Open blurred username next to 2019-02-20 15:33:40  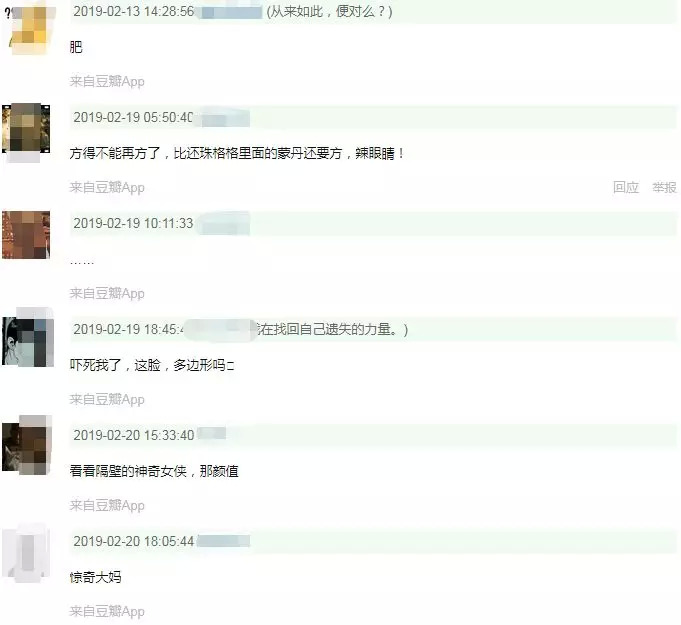tap(212, 433)
